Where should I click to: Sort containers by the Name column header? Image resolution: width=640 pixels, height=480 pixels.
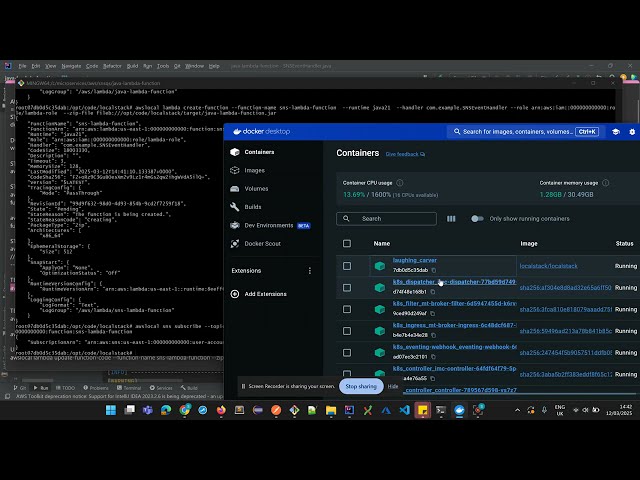point(382,244)
